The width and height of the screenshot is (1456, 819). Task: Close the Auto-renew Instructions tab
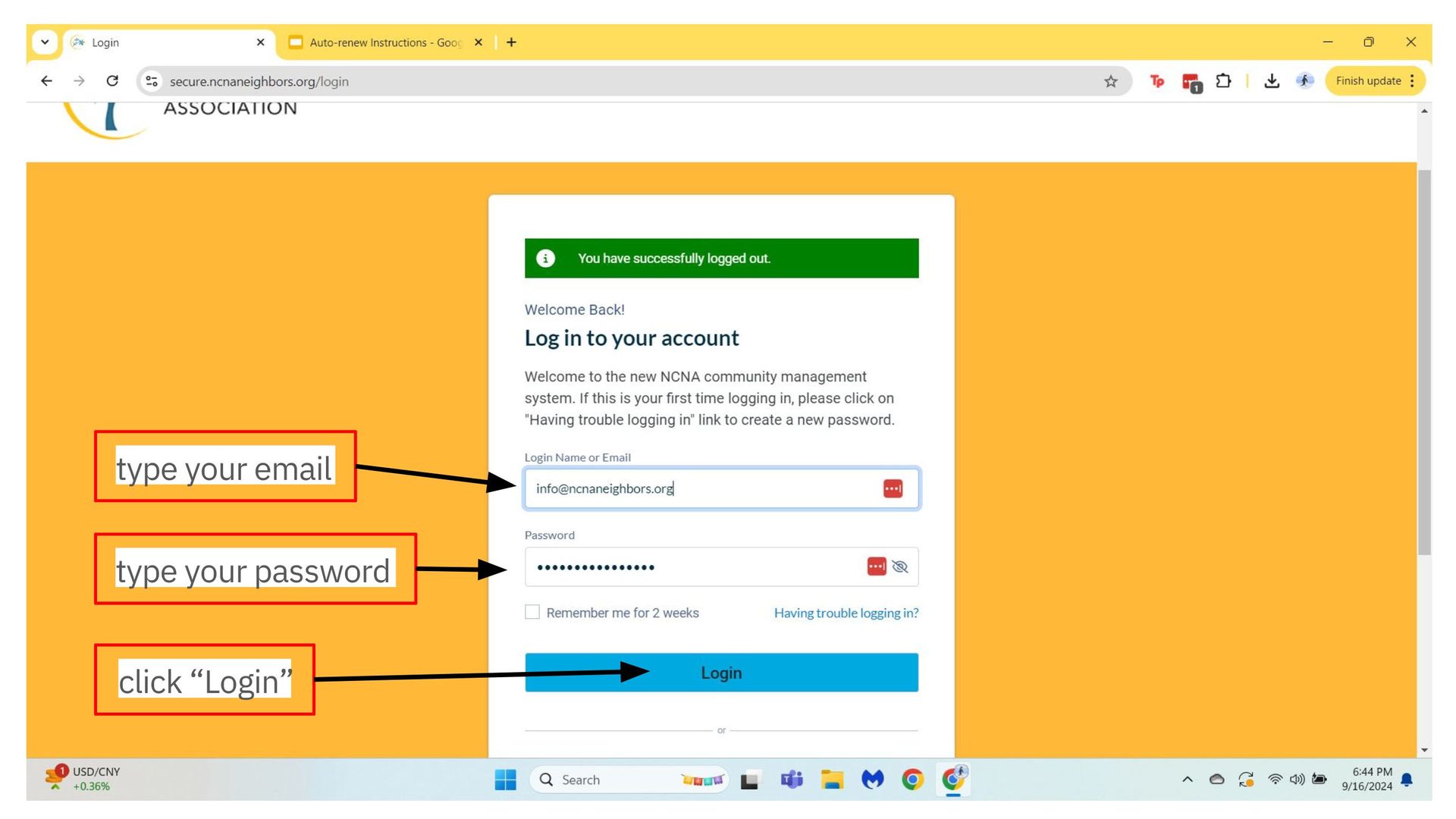(x=479, y=42)
